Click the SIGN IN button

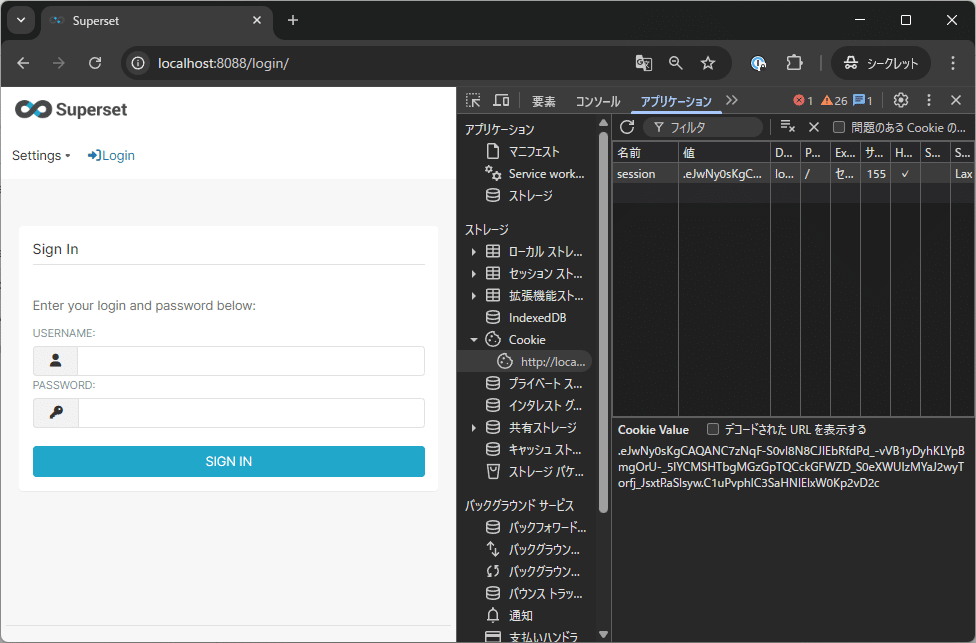229,461
